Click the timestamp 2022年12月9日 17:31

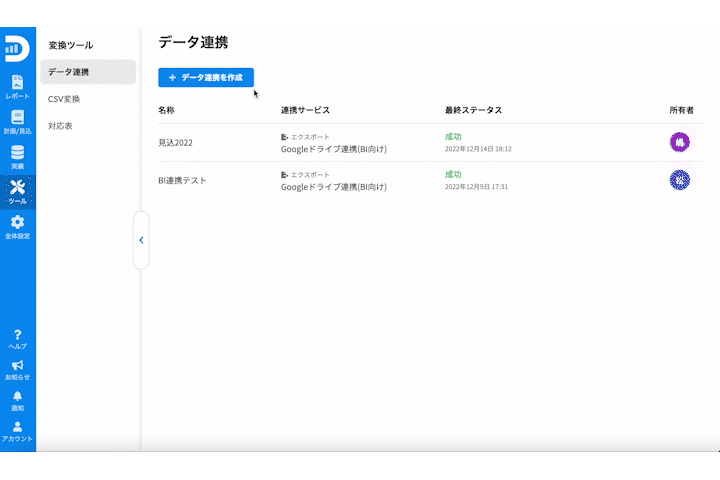(x=476, y=186)
